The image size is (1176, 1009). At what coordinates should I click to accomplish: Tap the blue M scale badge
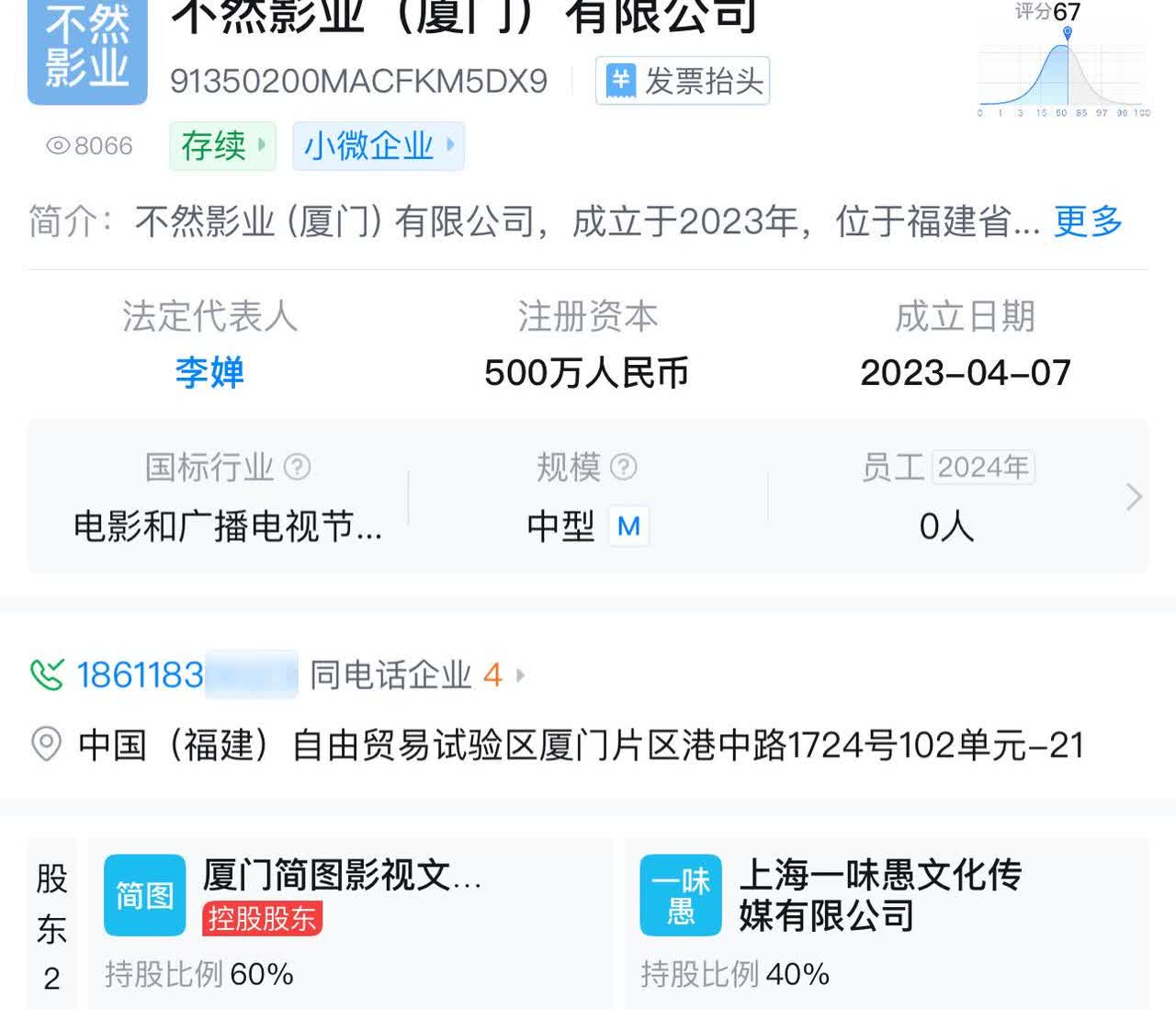[628, 527]
